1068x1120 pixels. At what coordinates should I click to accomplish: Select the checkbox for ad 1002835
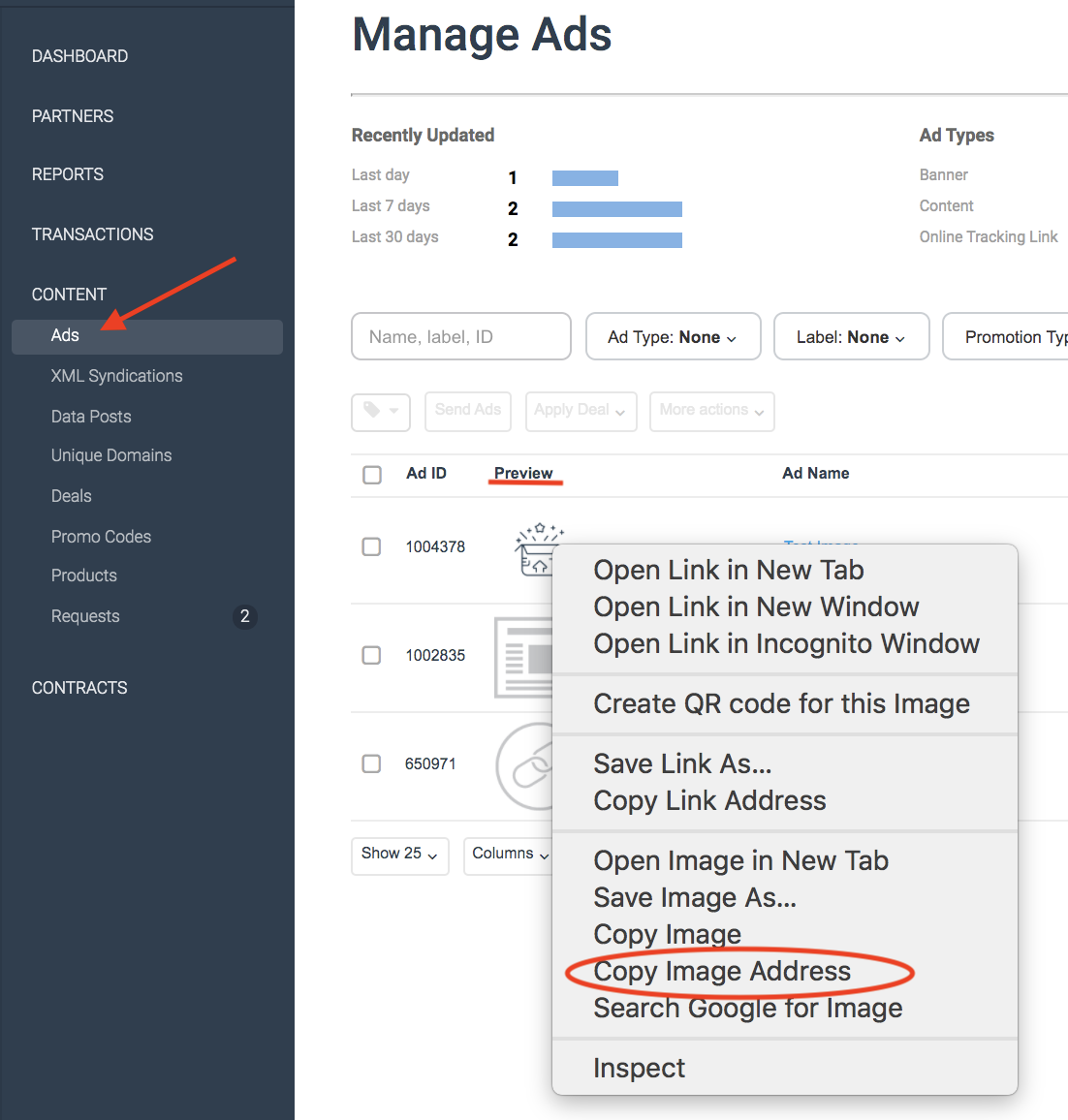[371, 656]
